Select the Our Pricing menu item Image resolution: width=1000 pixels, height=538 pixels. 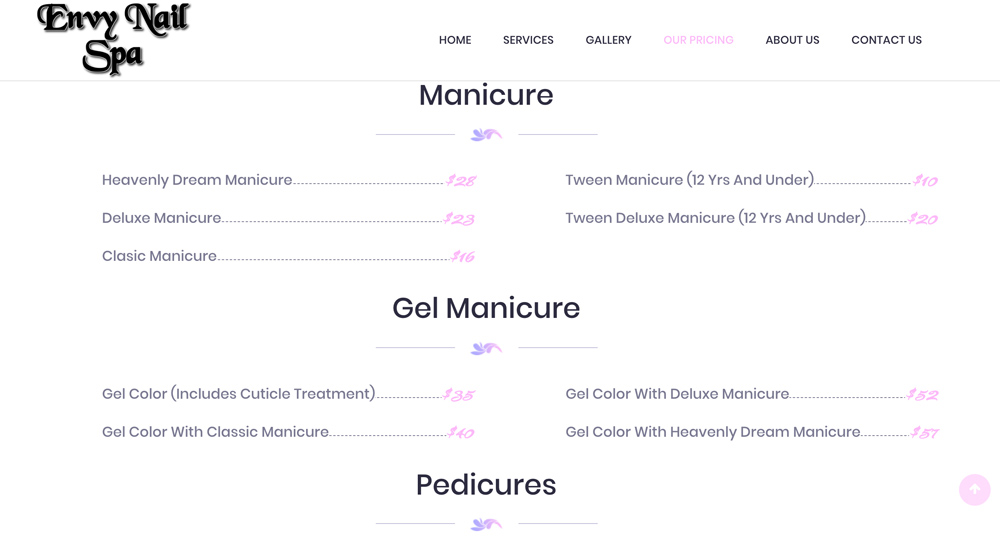point(698,40)
